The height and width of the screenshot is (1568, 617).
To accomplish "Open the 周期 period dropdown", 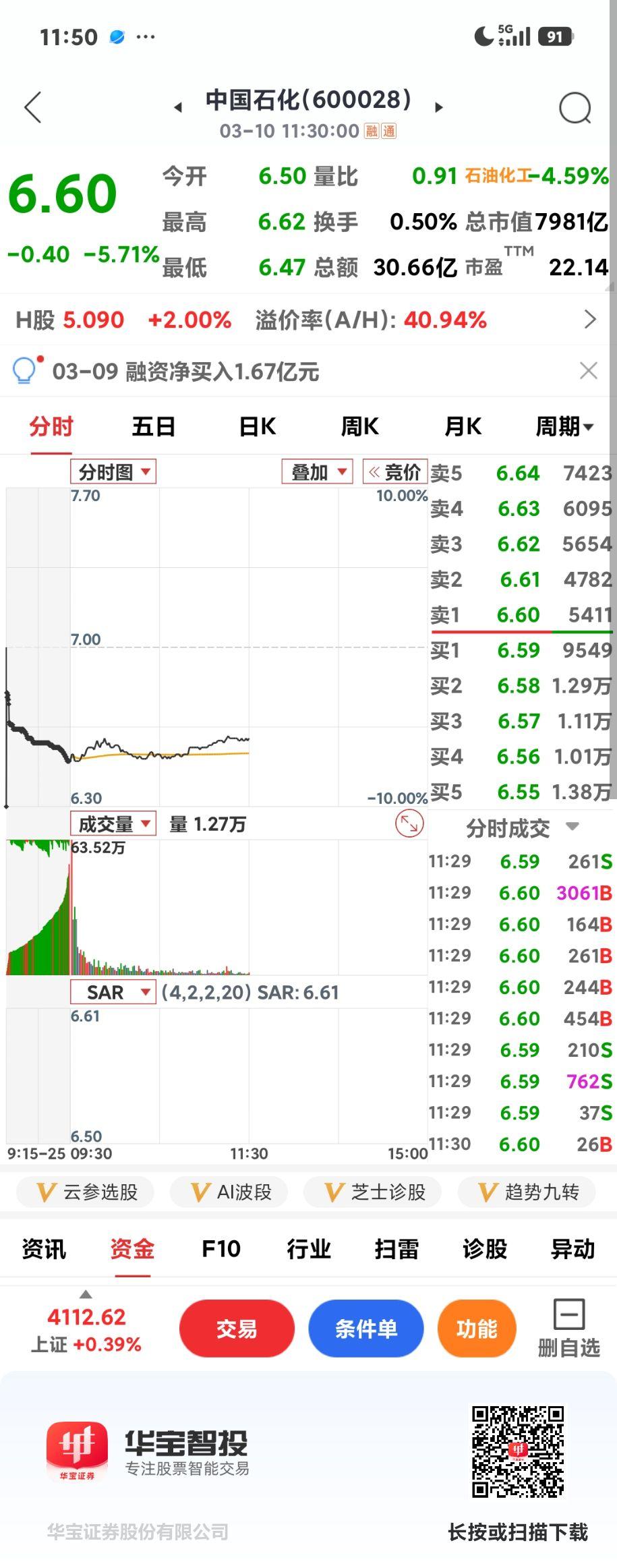I will coord(564,426).
